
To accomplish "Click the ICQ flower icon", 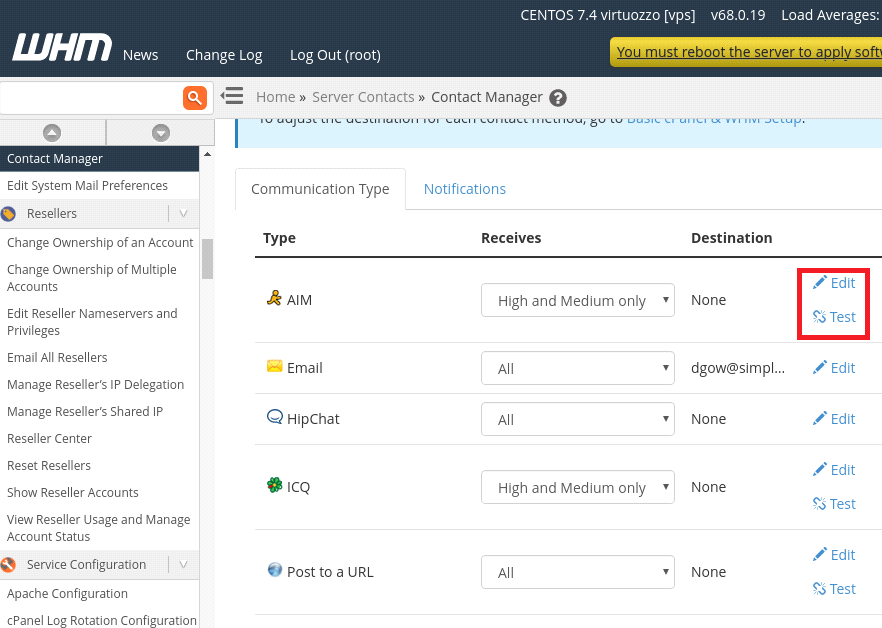I will (x=274, y=485).
